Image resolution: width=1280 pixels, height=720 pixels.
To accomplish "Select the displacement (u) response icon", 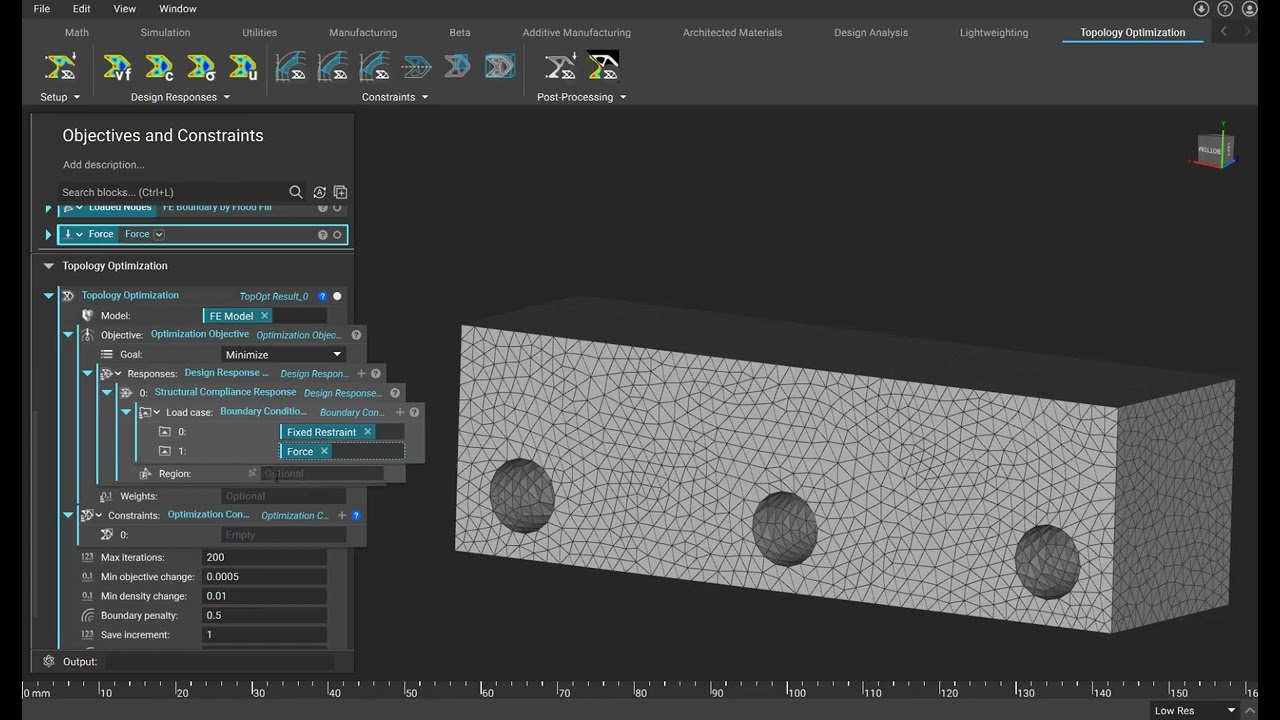I will (243, 67).
